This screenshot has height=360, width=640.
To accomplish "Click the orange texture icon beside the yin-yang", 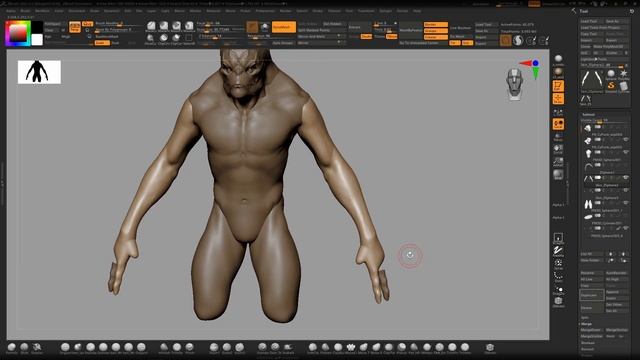I will [x=506, y=40].
